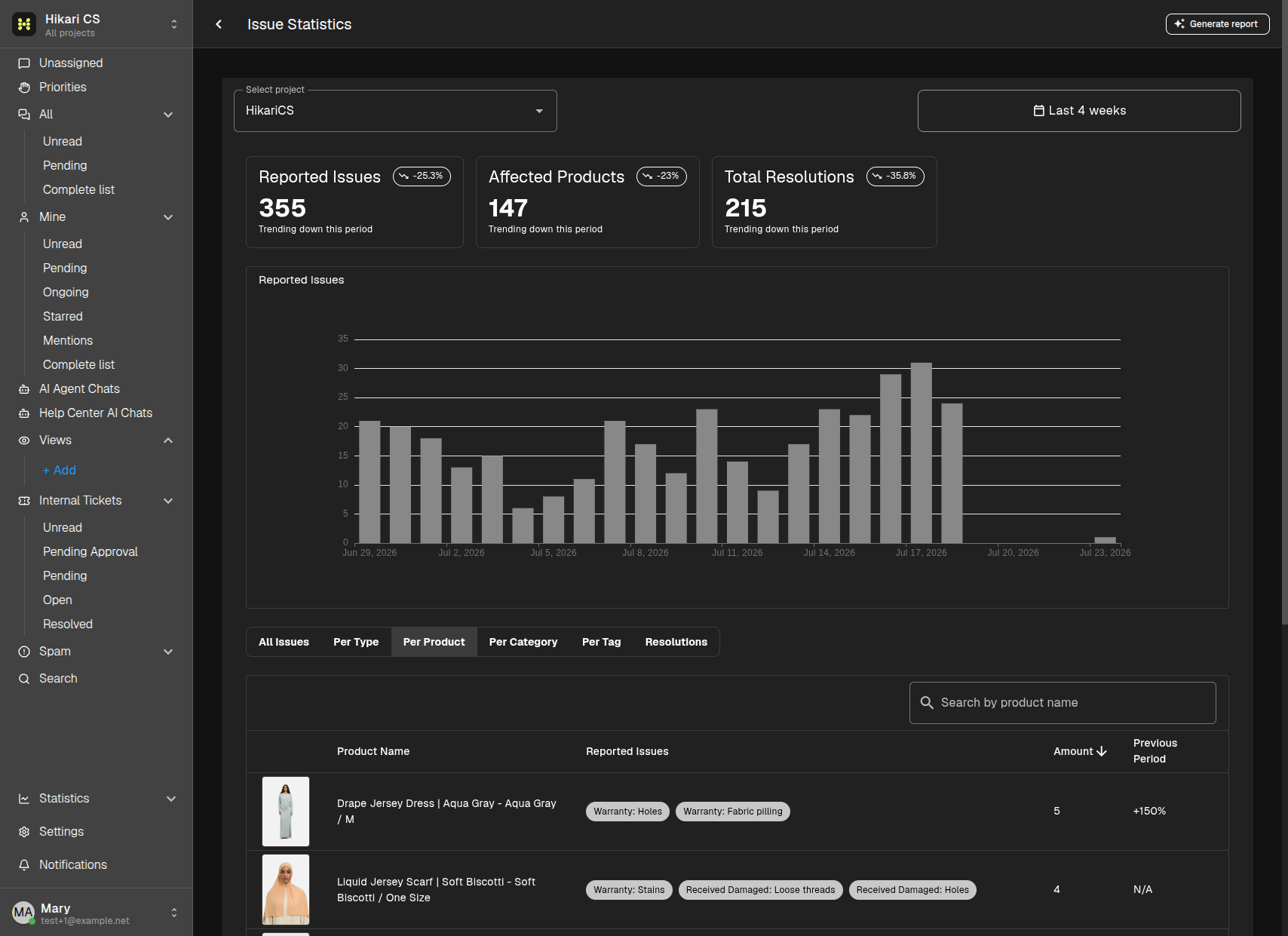Viewport: 1288px width, 936px height.
Task: Click the Statistics chart icon
Action: tap(24, 799)
